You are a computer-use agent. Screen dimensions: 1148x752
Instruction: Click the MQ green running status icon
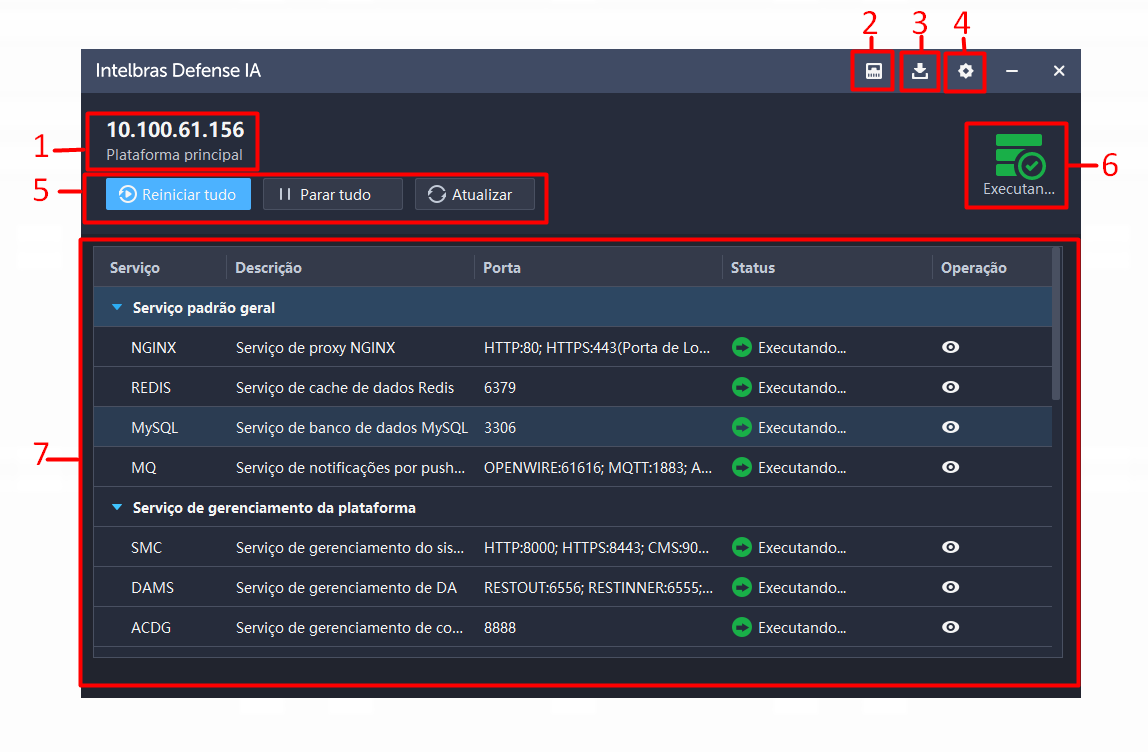point(742,467)
